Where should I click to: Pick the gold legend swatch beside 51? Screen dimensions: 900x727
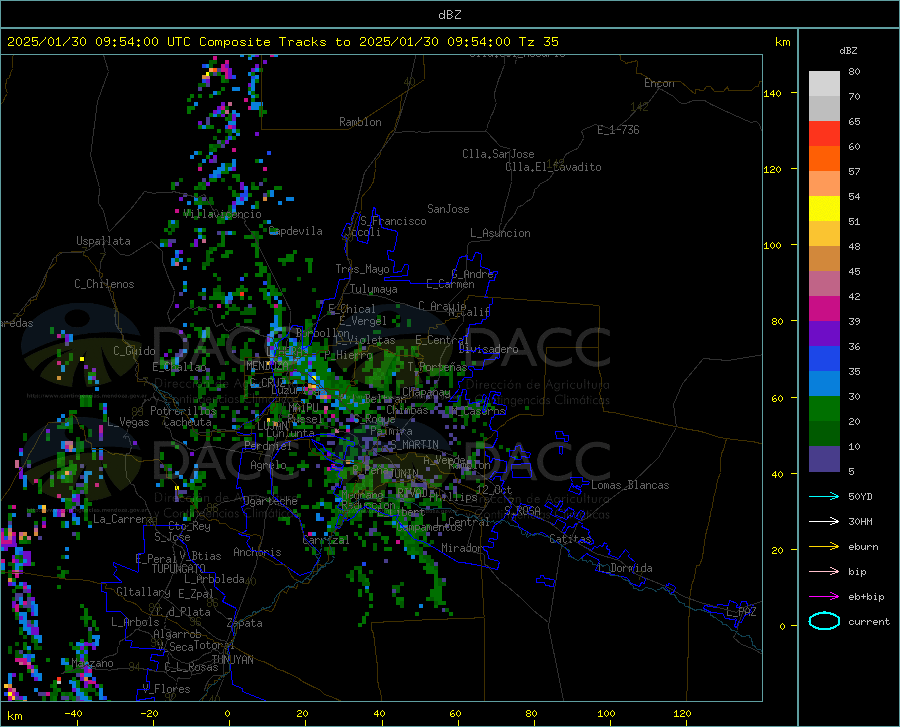824,234
